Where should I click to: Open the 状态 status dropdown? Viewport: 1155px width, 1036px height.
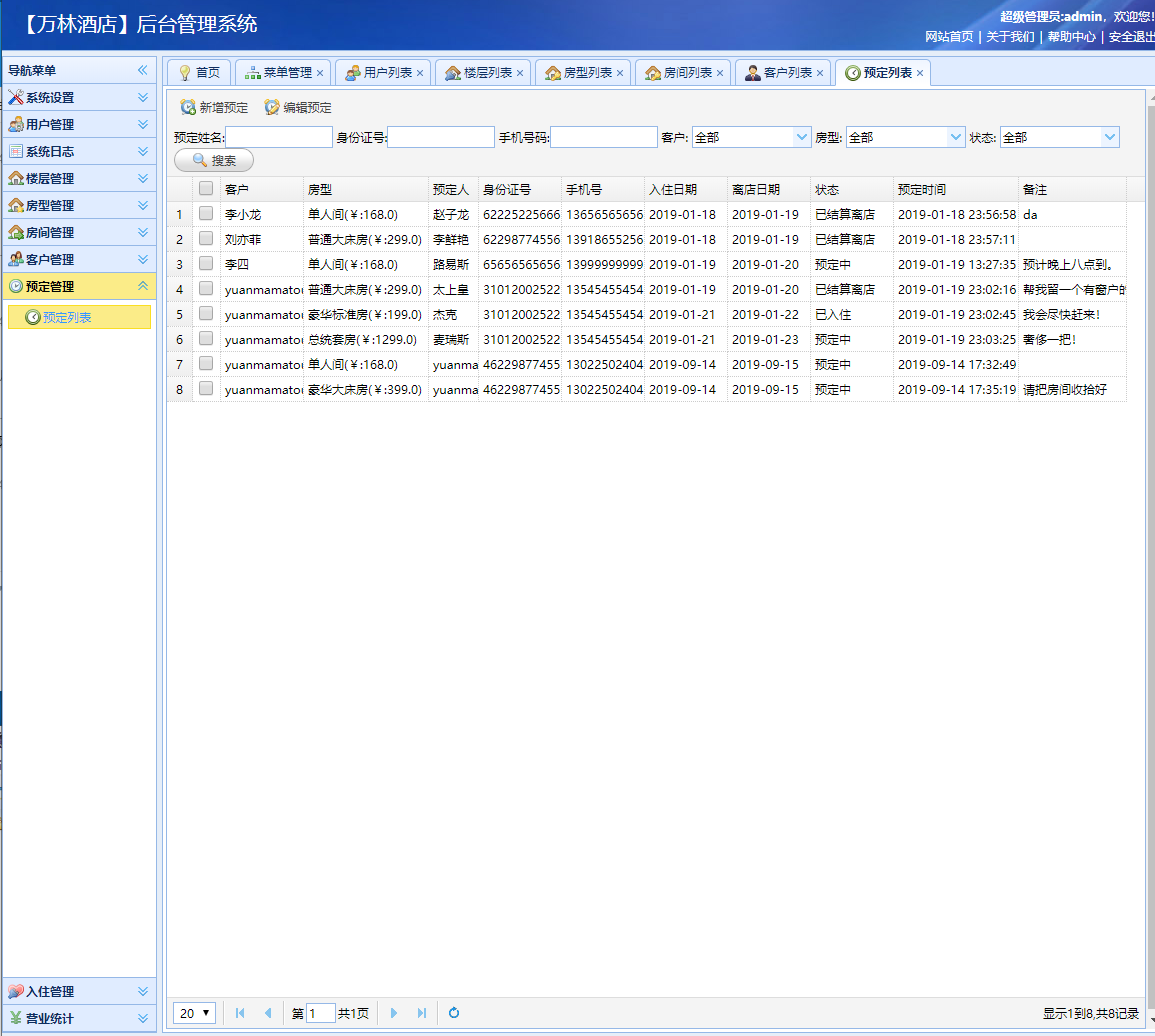point(1109,137)
